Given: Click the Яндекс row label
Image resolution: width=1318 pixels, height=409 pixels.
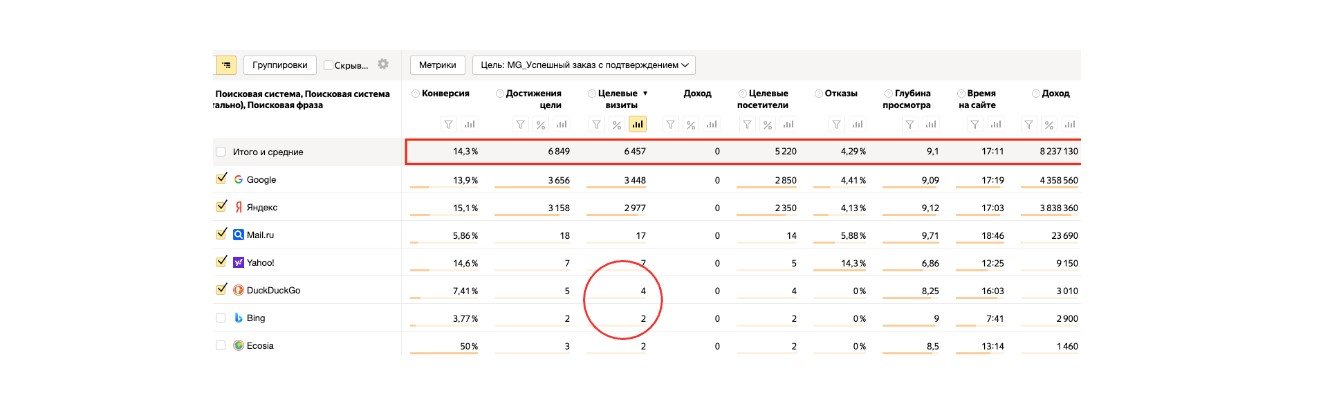Looking at the screenshot, I should (x=262, y=207).
